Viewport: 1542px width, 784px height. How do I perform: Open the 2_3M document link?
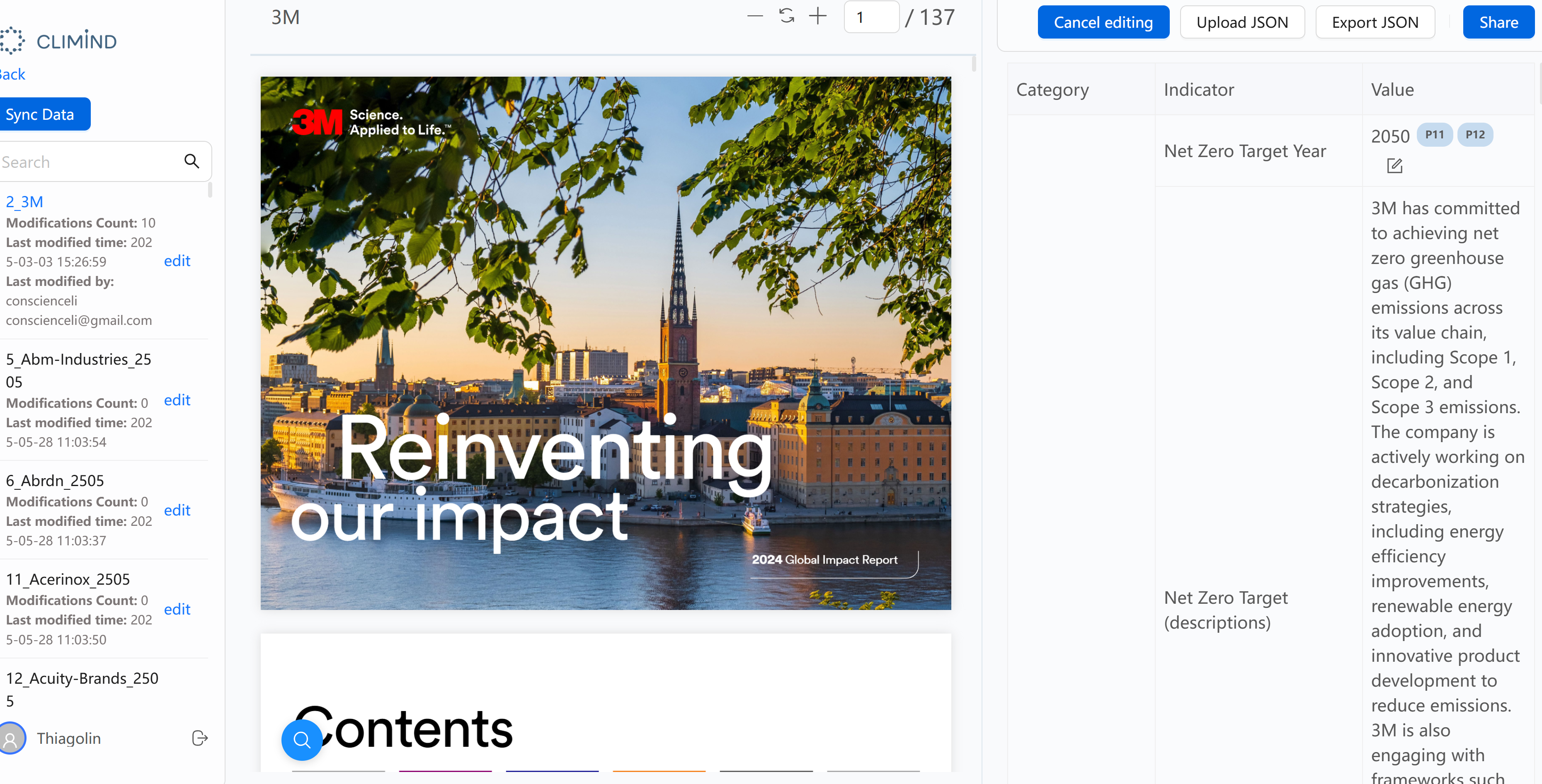[x=24, y=202]
